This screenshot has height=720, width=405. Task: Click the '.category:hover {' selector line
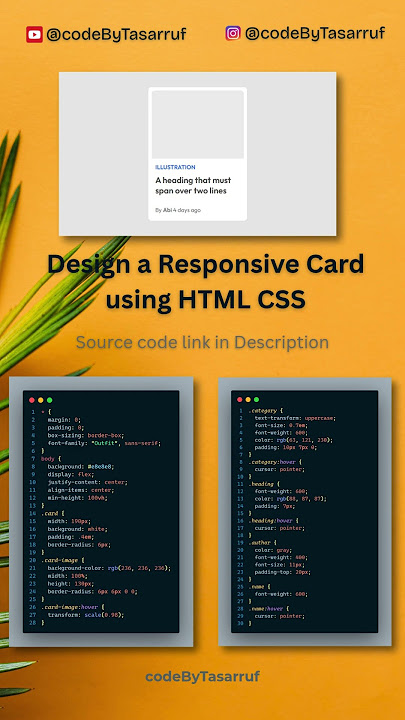275,462
